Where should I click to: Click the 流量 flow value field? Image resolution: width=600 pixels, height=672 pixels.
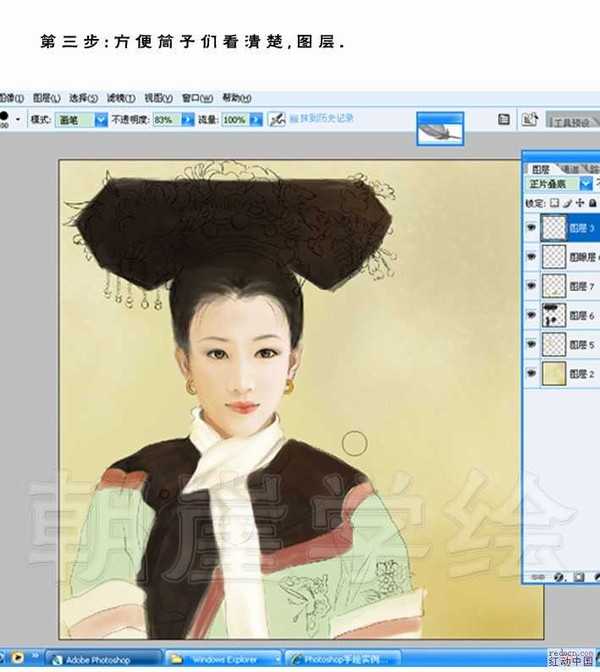pos(234,119)
